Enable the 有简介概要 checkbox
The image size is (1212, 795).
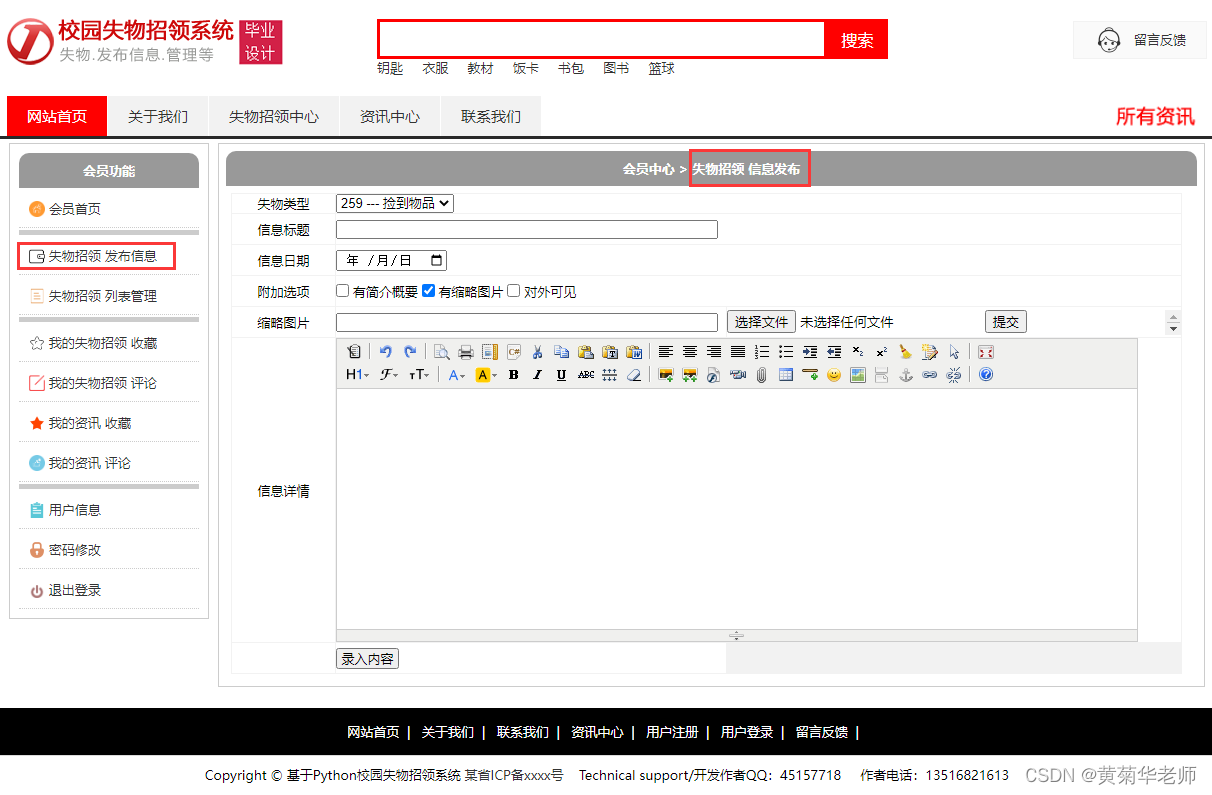coord(342,290)
